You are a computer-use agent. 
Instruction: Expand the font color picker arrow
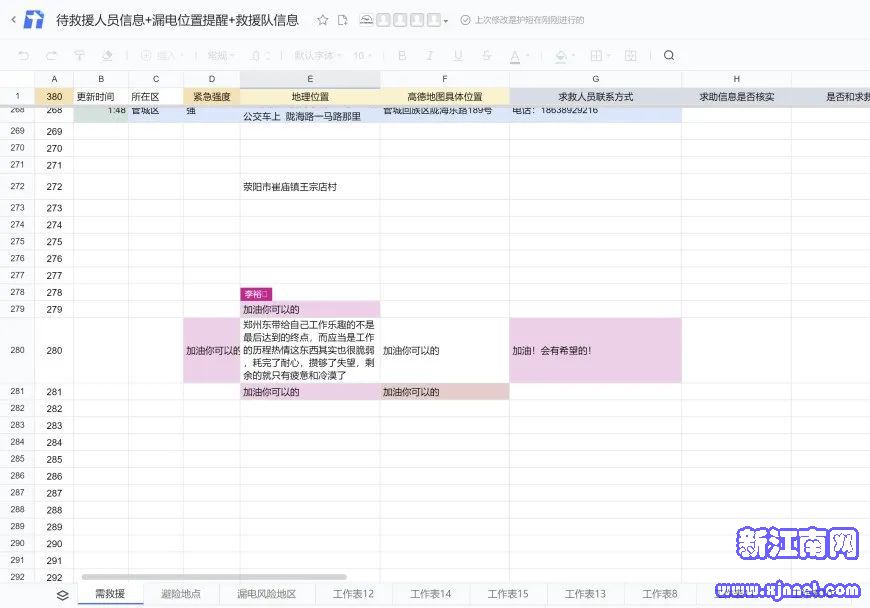[528, 56]
